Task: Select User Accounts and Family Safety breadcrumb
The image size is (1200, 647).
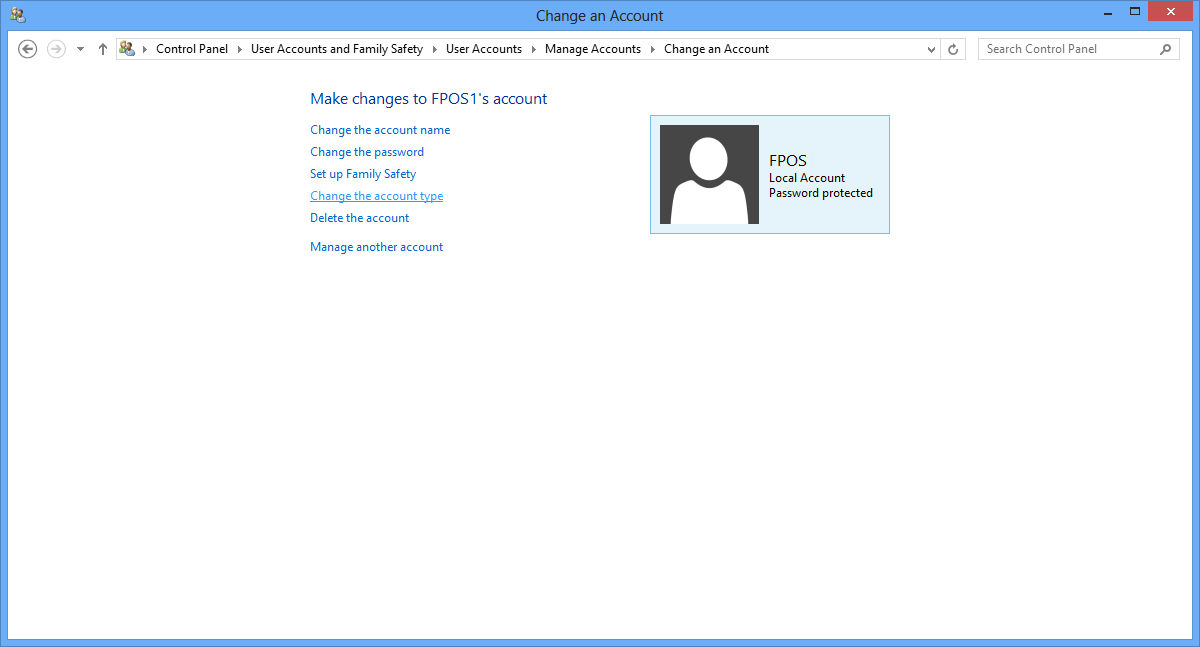Action: point(337,49)
